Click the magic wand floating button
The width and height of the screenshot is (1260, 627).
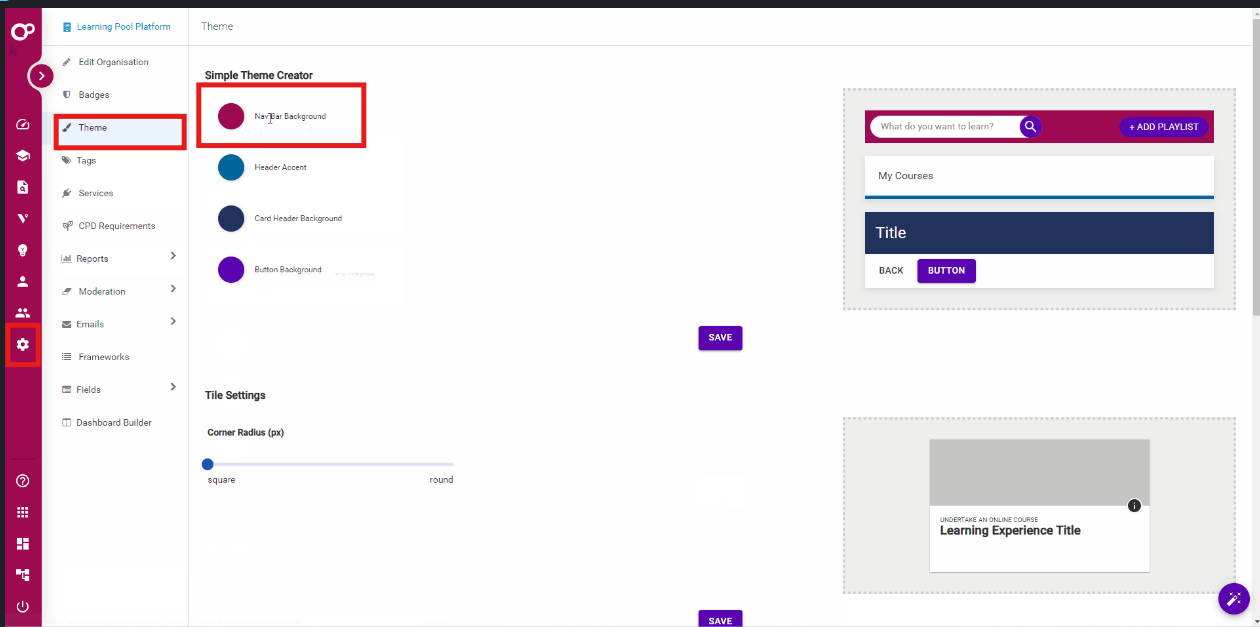pos(1234,598)
